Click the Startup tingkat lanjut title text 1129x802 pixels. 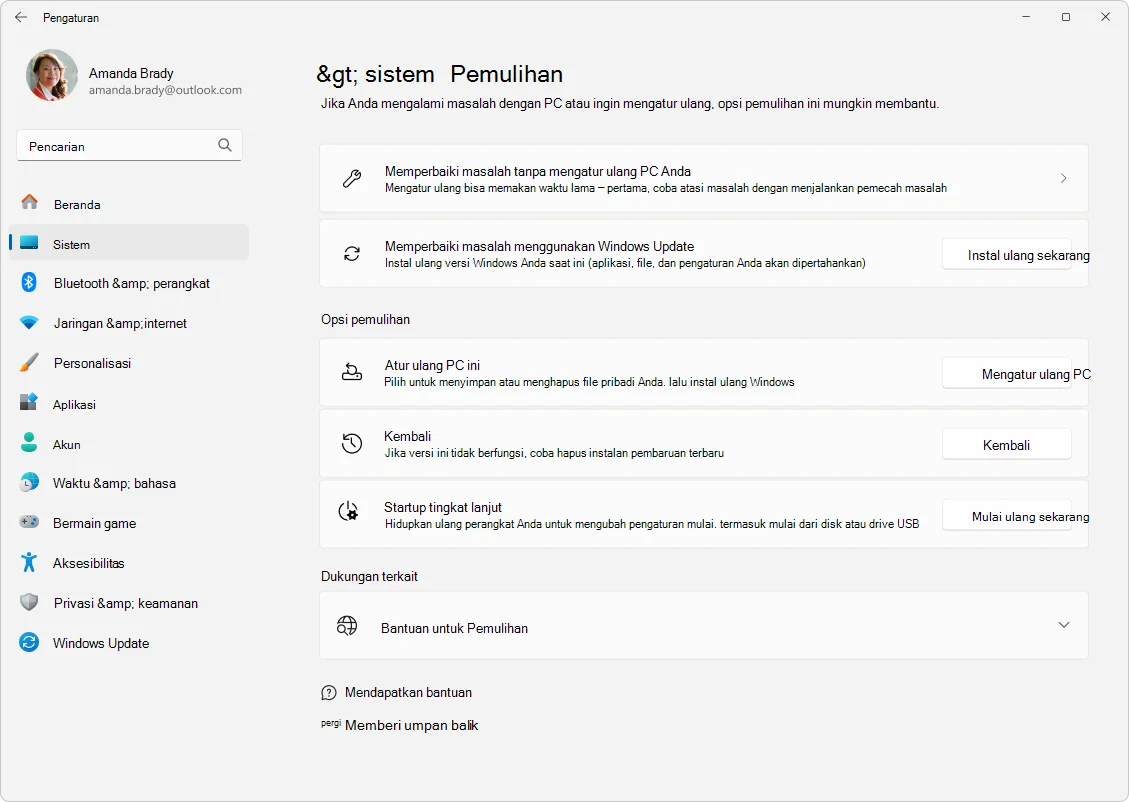[x=443, y=508]
